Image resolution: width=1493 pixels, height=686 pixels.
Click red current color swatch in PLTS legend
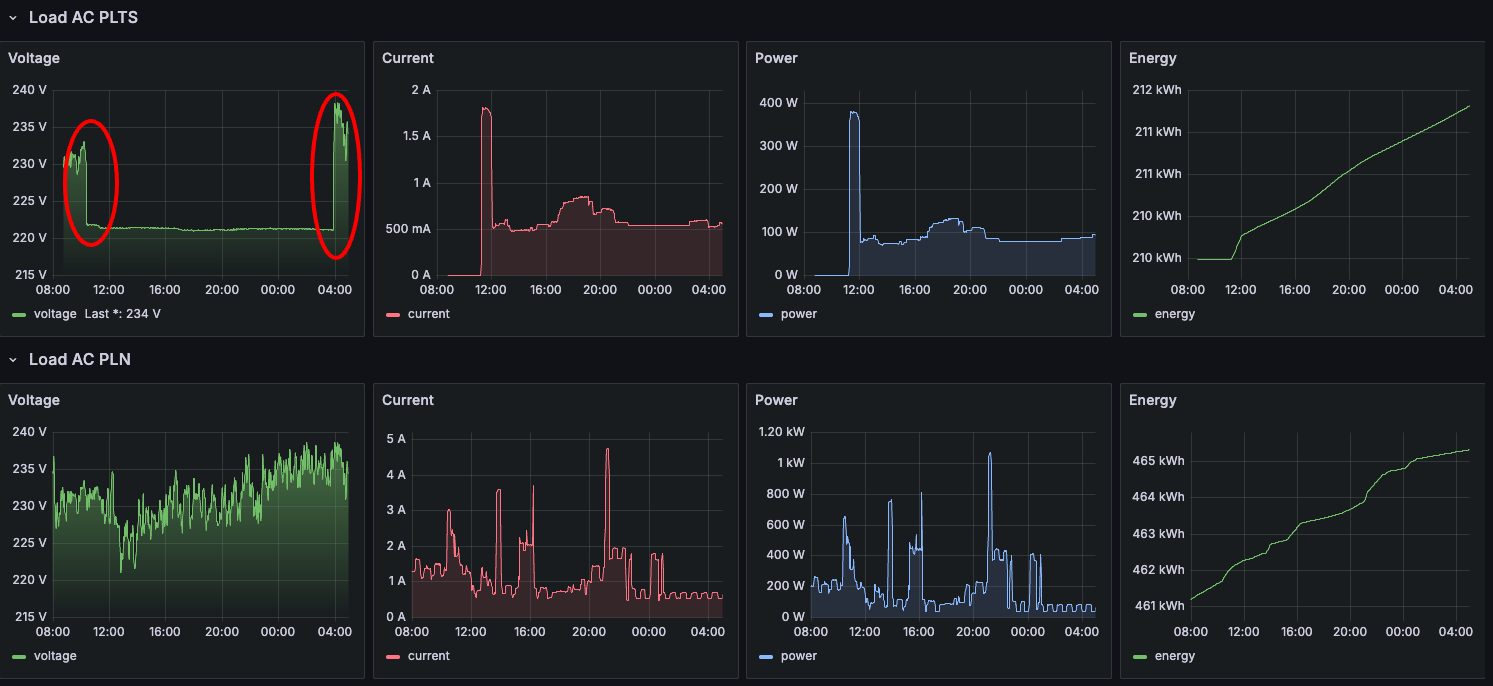(x=393, y=314)
